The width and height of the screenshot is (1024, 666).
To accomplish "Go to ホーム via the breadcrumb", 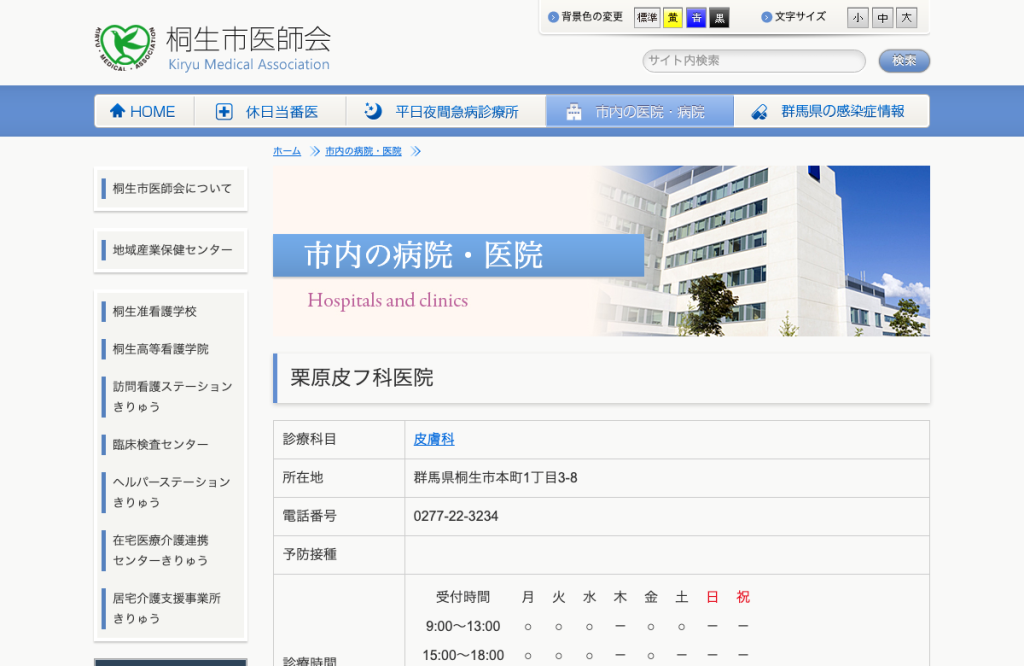I will point(287,151).
